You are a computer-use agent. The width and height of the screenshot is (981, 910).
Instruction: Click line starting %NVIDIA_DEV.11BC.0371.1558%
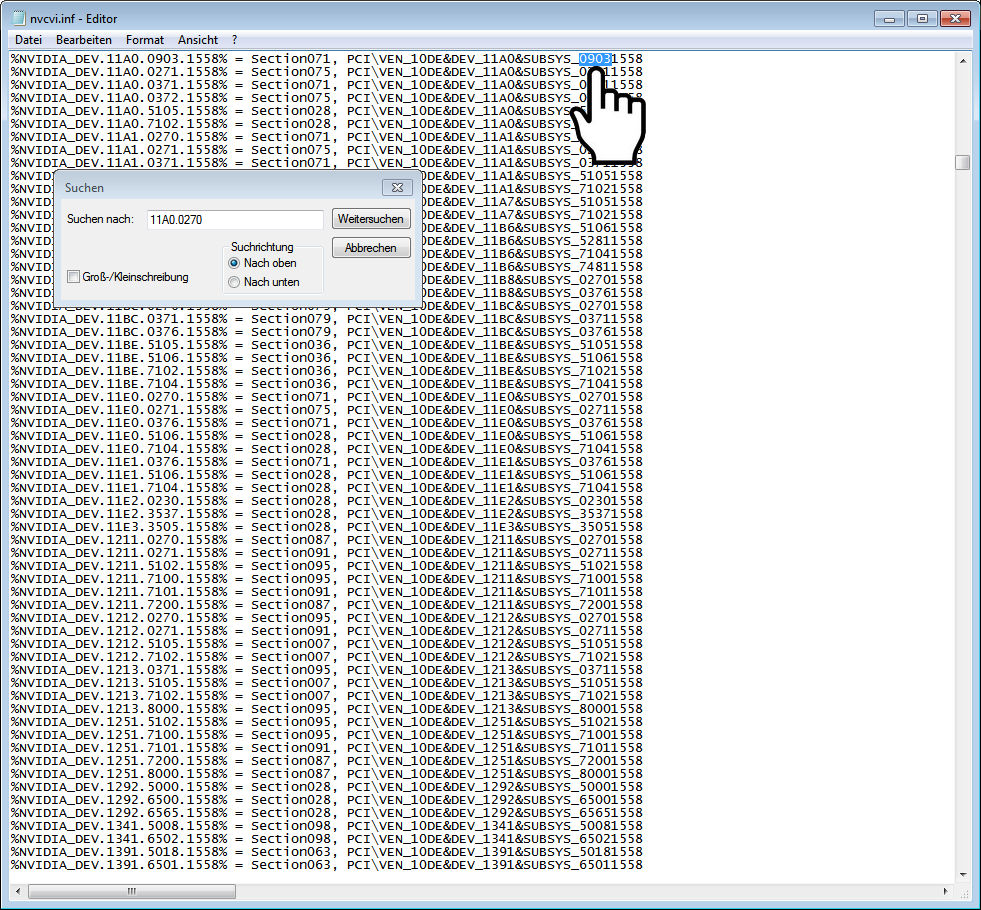pos(327,319)
